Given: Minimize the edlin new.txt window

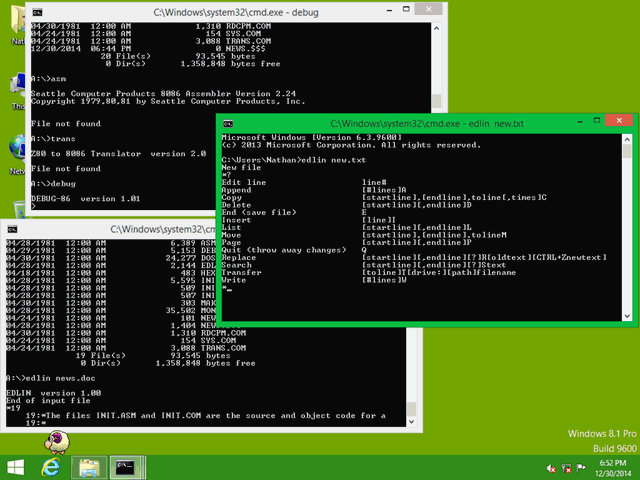Looking at the screenshot, I should point(580,122).
